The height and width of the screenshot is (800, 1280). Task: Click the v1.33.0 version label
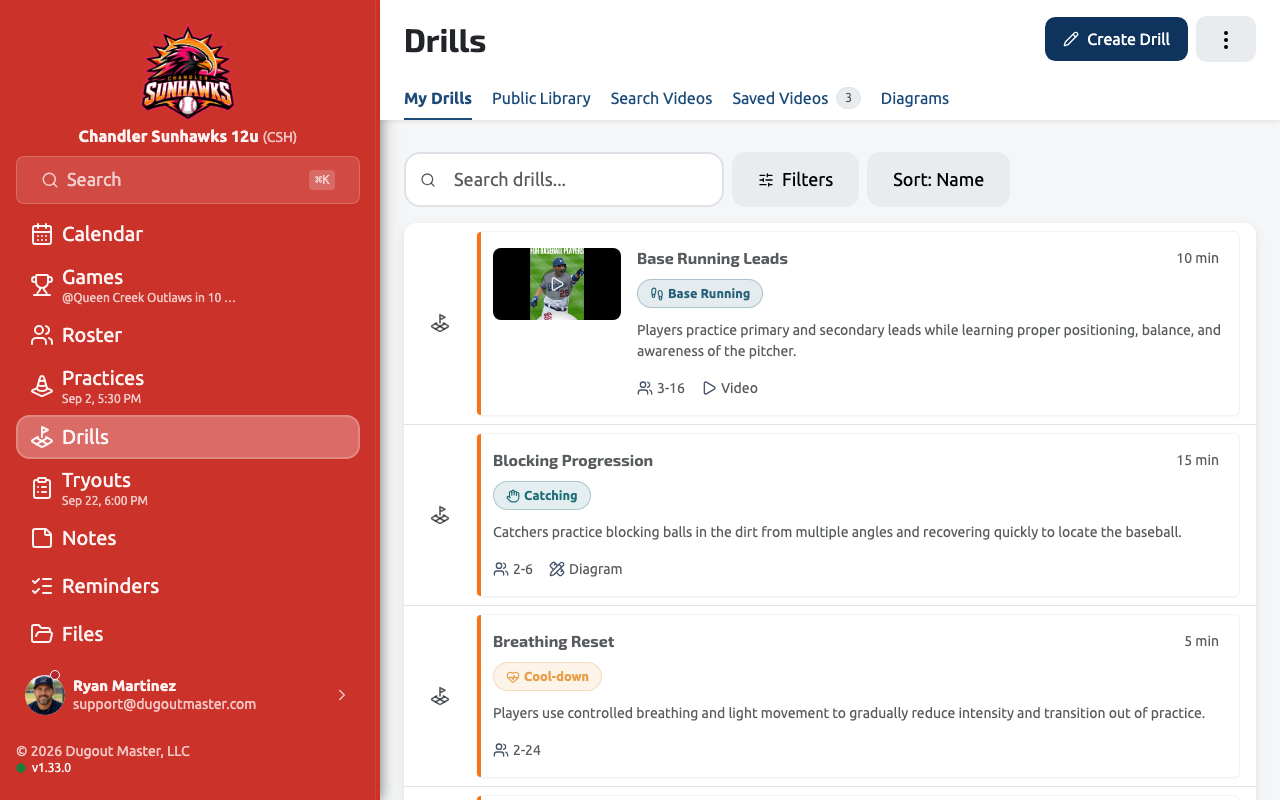coord(51,768)
